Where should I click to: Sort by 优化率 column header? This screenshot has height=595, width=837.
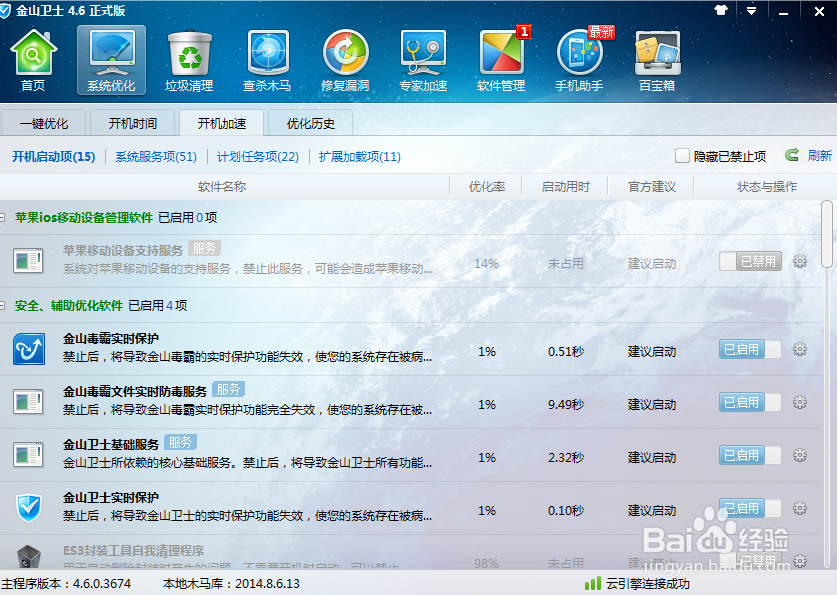(x=486, y=186)
